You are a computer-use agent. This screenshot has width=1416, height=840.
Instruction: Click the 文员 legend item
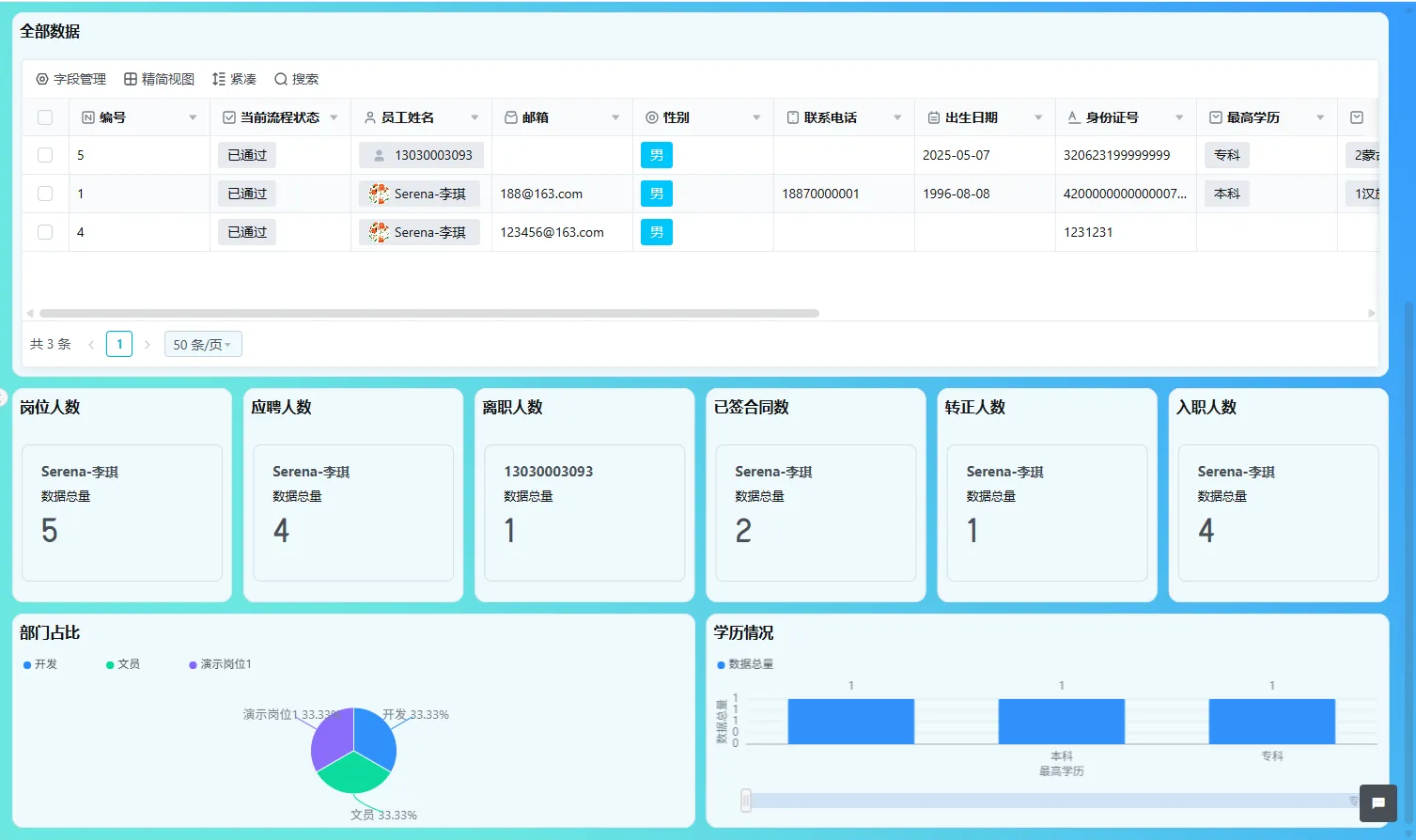pos(123,663)
